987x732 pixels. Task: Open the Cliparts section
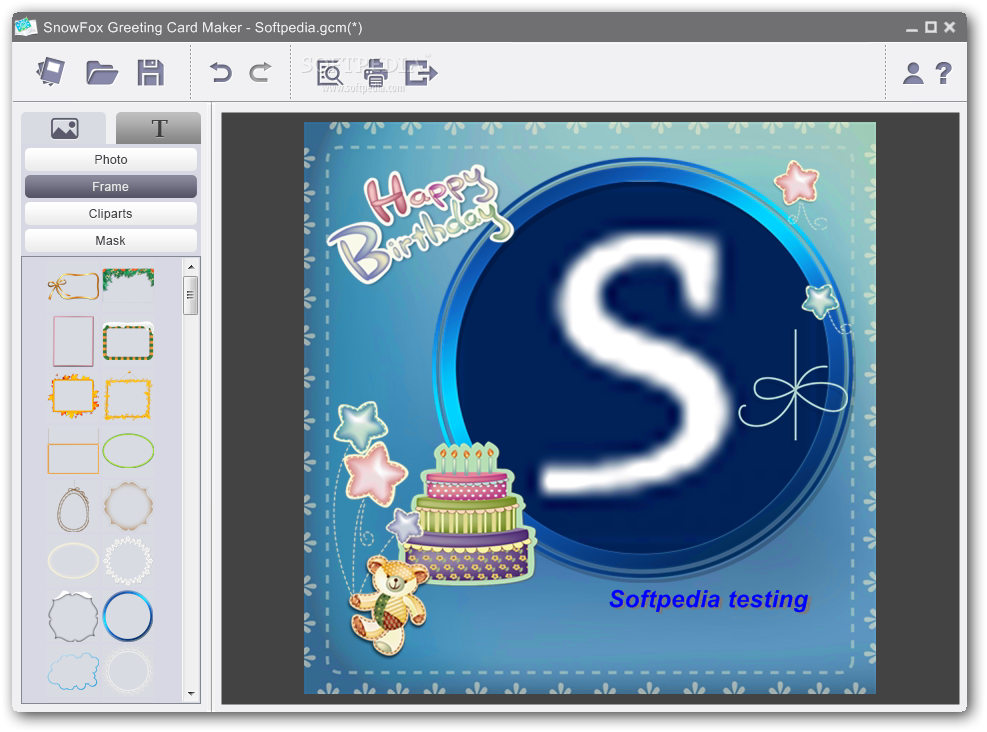[x=111, y=214]
